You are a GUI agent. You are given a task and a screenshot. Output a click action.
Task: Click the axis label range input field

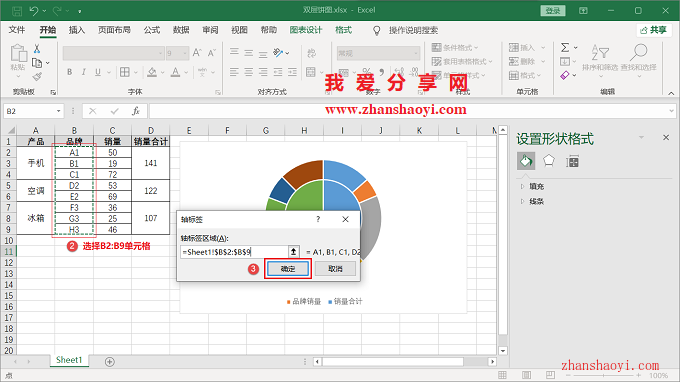[234, 252]
